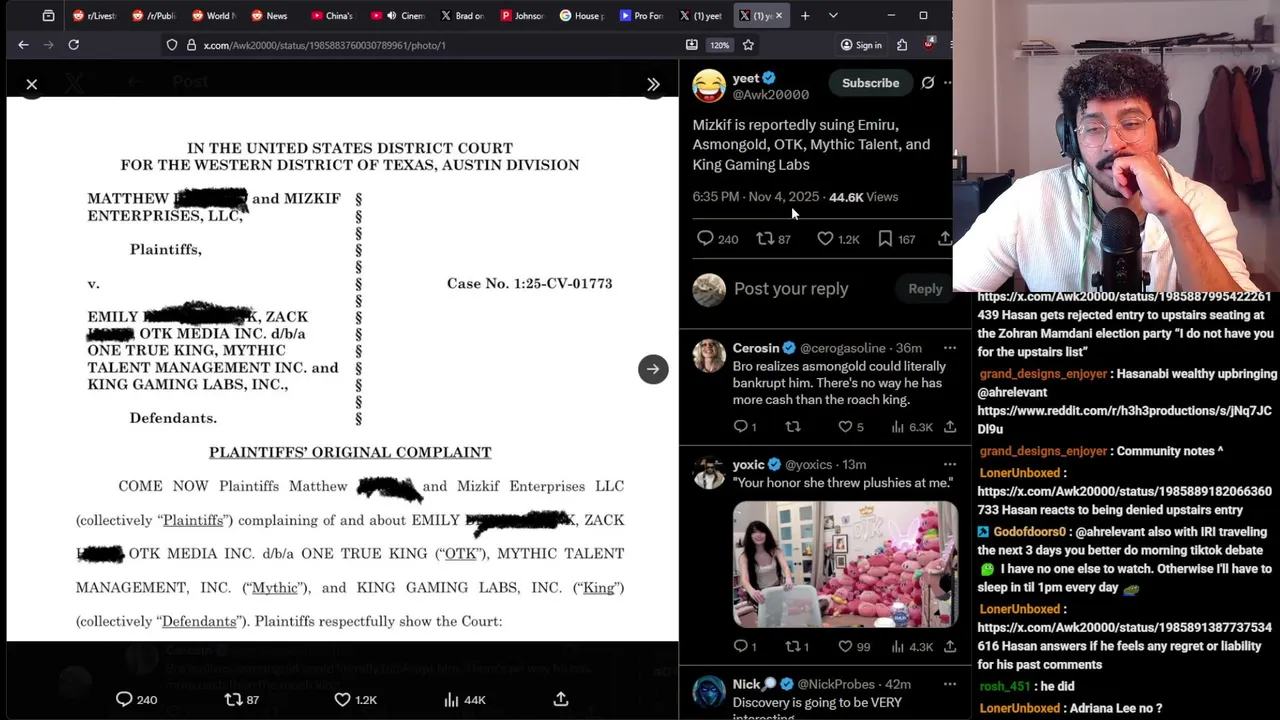1280x720 pixels.
Task: Like yoxic's comment showing 99 likes
Action: 845,647
